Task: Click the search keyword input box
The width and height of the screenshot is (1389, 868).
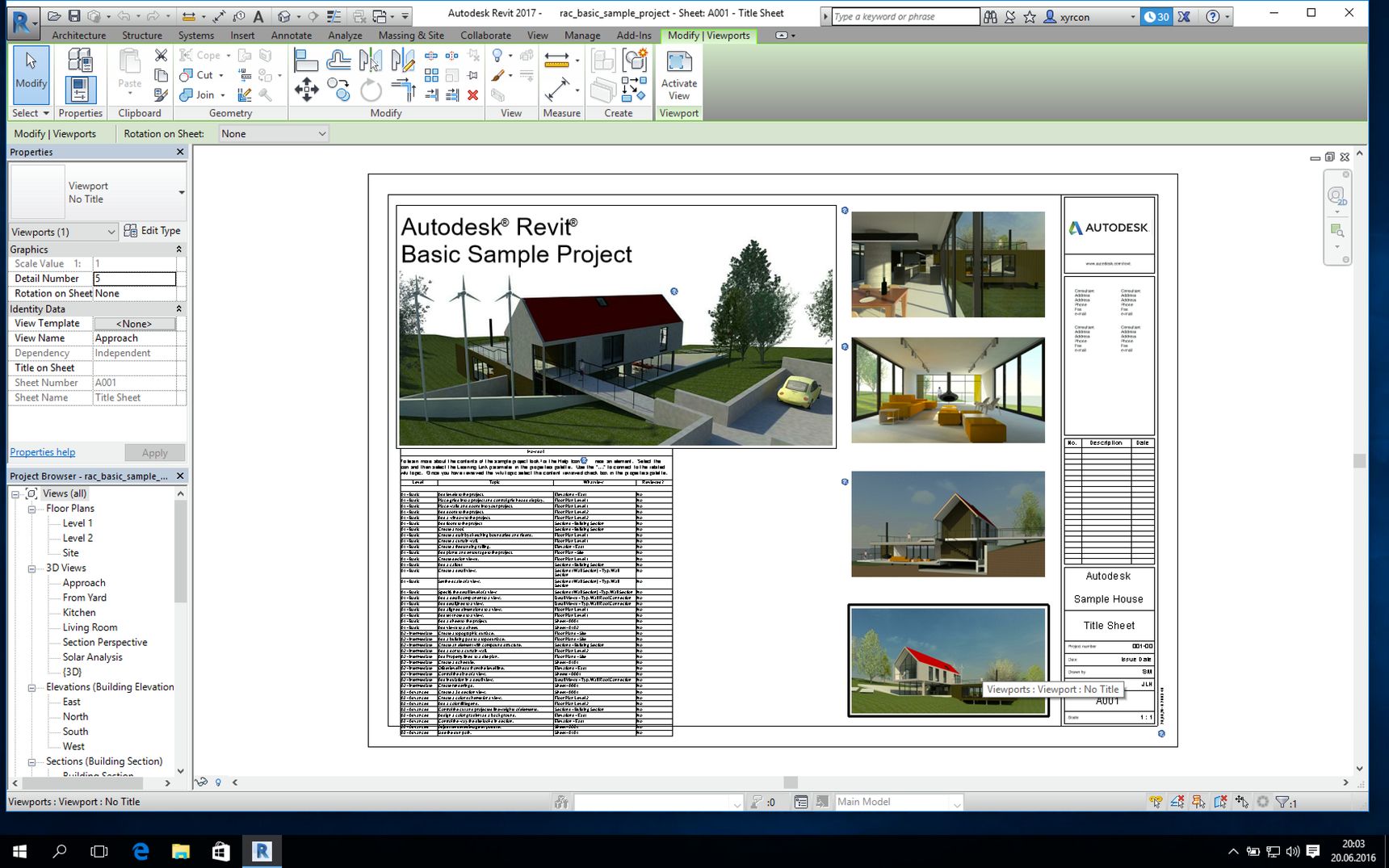Action: [x=905, y=16]
